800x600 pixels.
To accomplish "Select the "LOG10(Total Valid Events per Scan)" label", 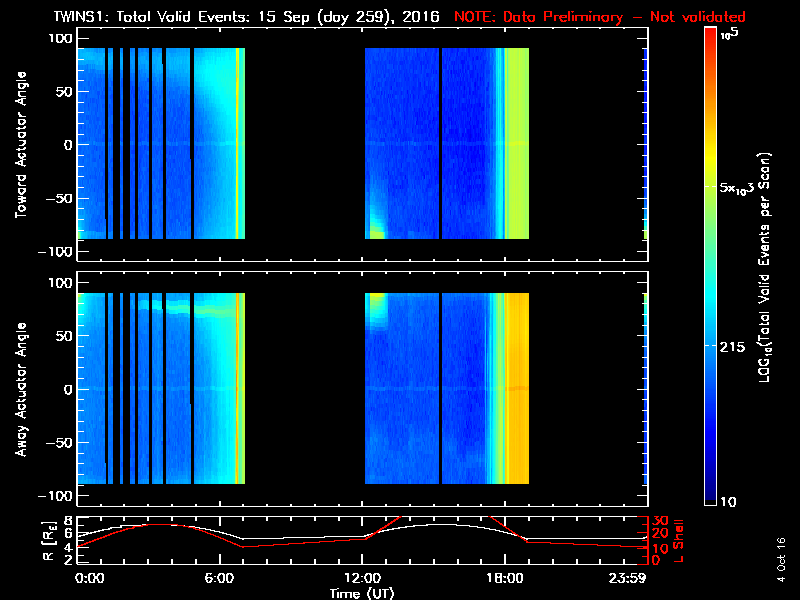I will pos(768,270).
